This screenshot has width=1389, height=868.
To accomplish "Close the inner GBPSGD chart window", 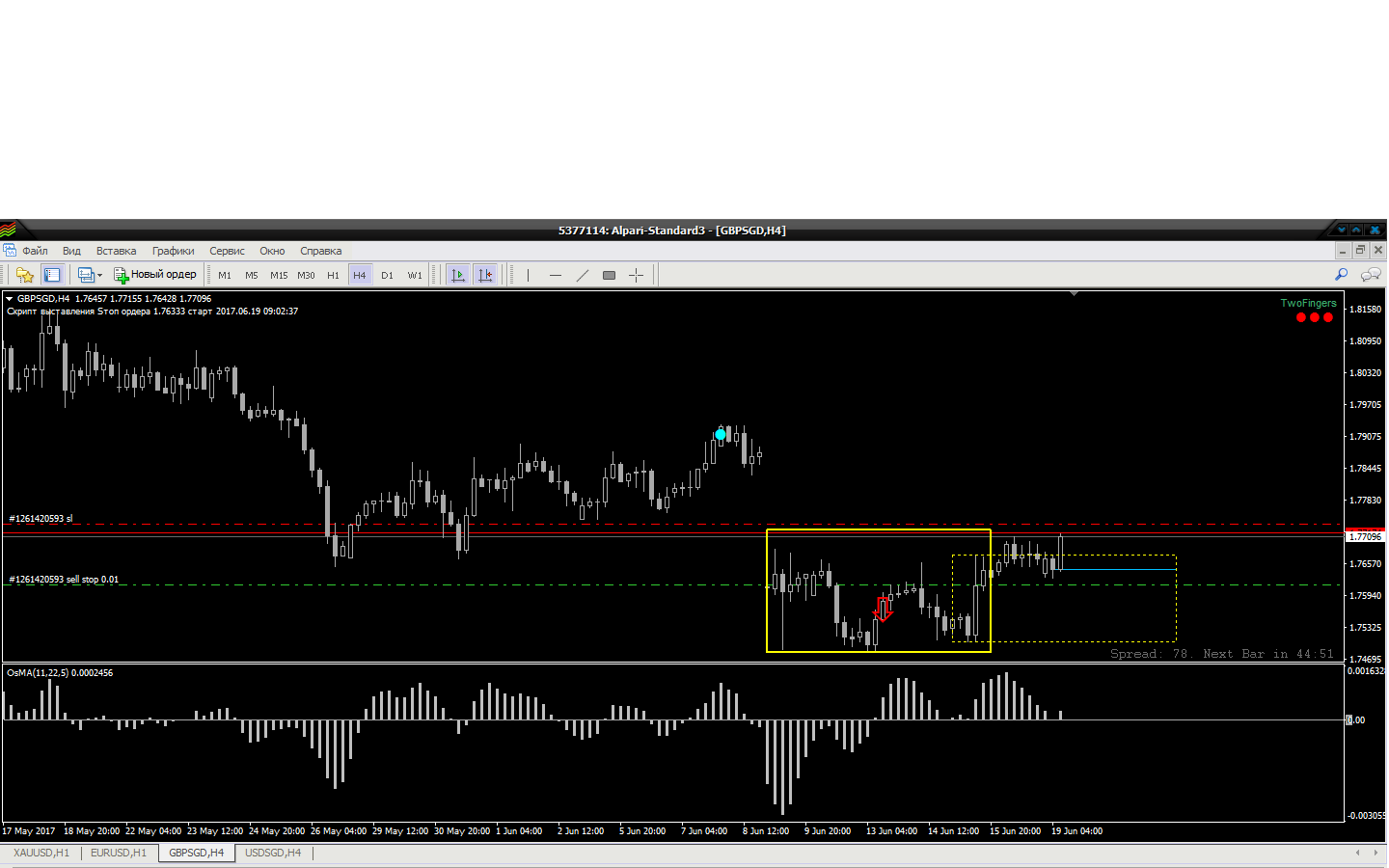I will point(1378,251).
